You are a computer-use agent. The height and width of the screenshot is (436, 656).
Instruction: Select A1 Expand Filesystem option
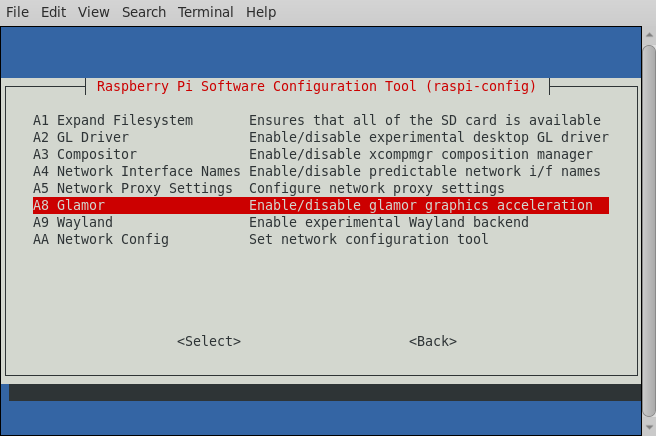click(x=321, y=120)
